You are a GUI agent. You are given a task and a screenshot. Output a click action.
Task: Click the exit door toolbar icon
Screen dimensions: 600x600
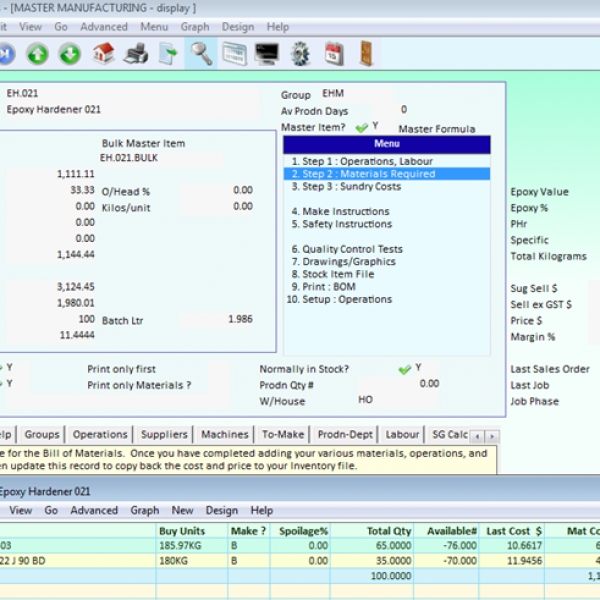pyautogui.click(x=366, y=54)
